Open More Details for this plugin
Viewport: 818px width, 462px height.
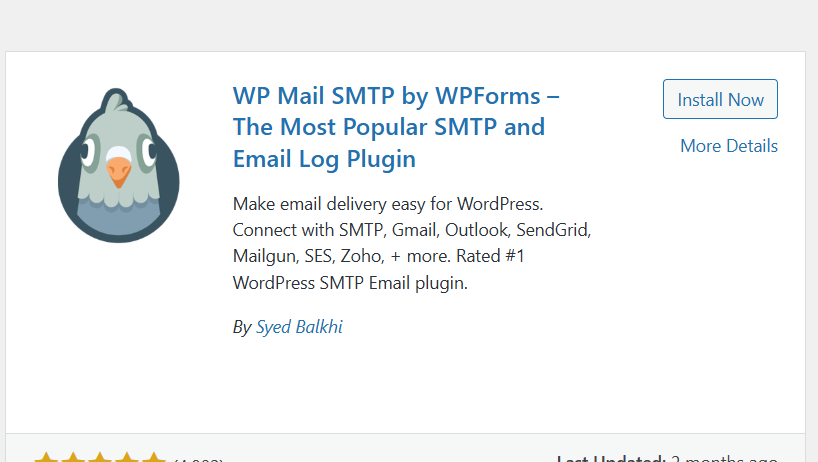[x=729, y=146]
